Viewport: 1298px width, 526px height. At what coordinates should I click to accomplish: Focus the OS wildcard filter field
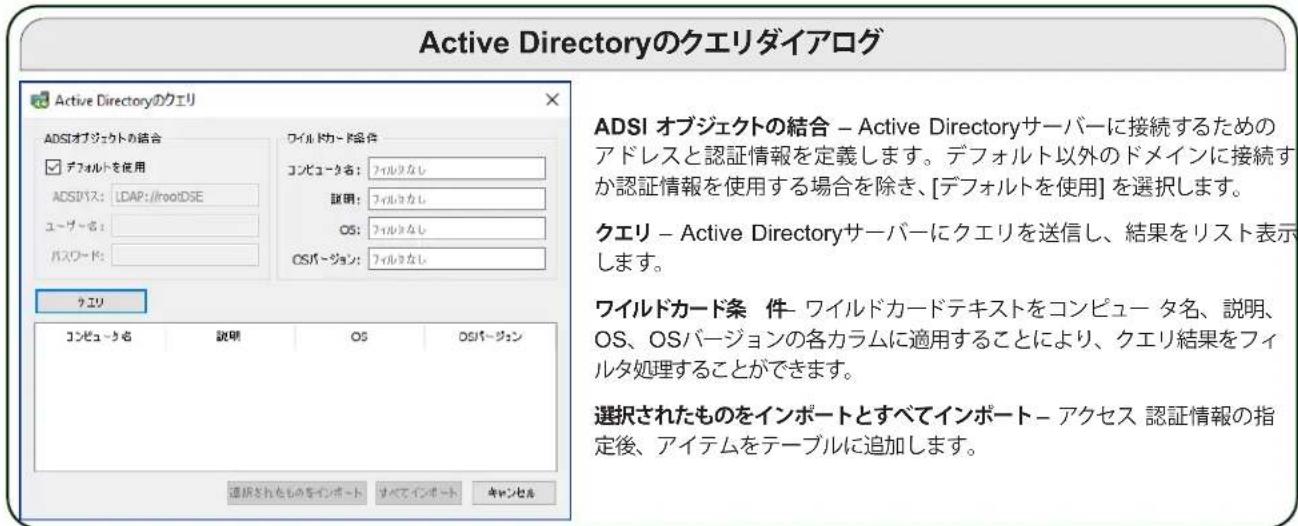point(457,228)
